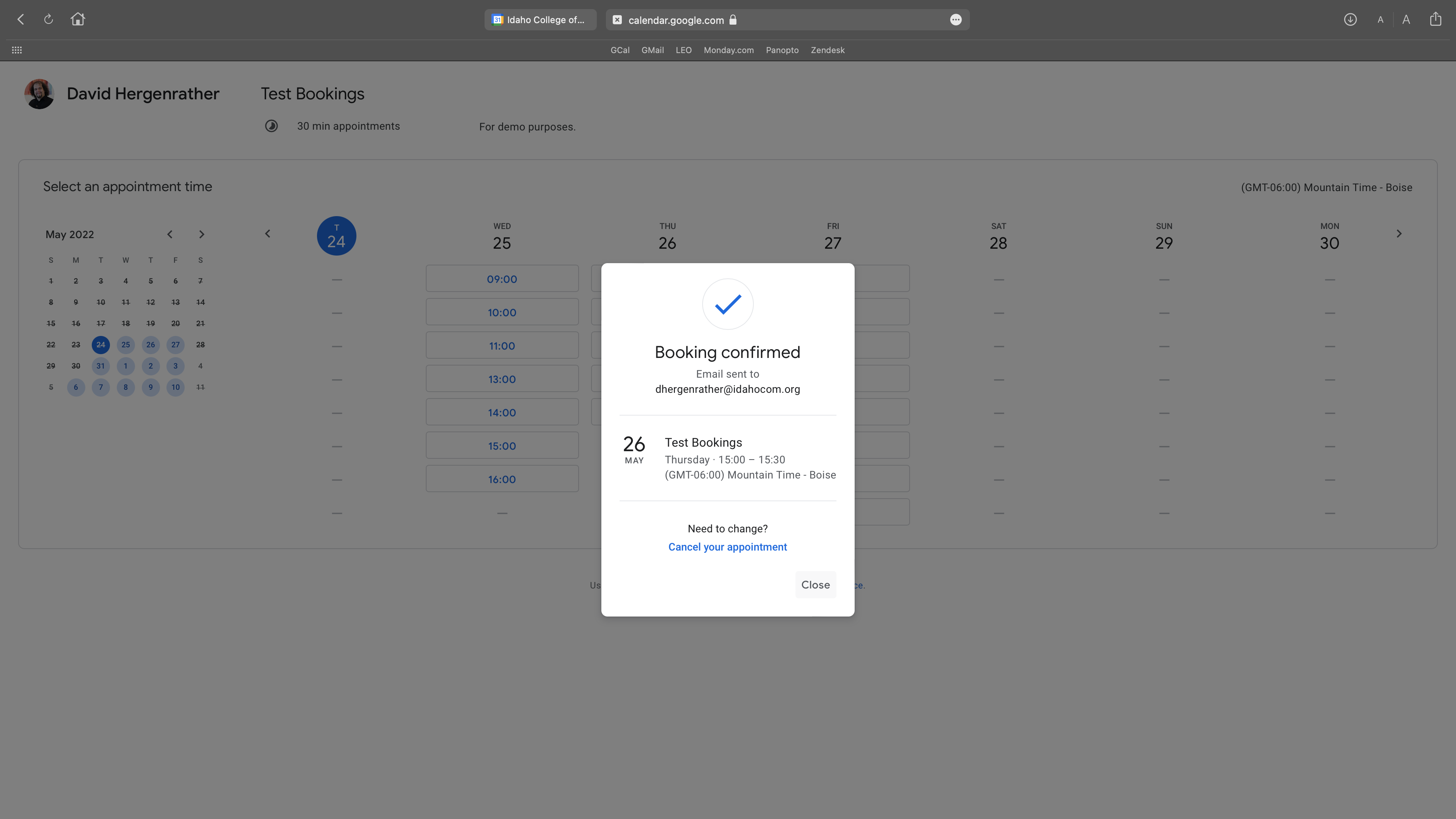This screenshot has width=1456, height=819.
Task: Select June 3 in mini calendar
Action: pos(175,366)
